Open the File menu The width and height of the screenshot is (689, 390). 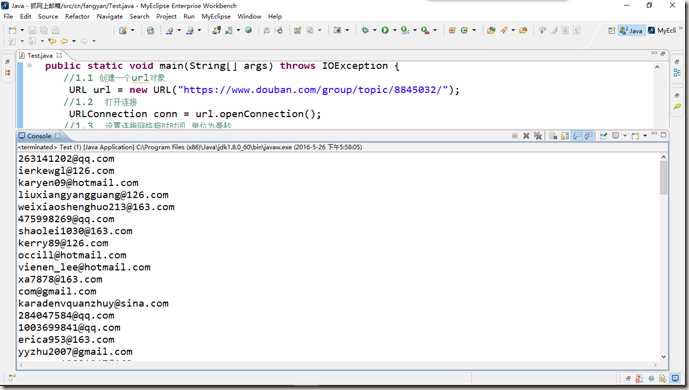(8, 16)
